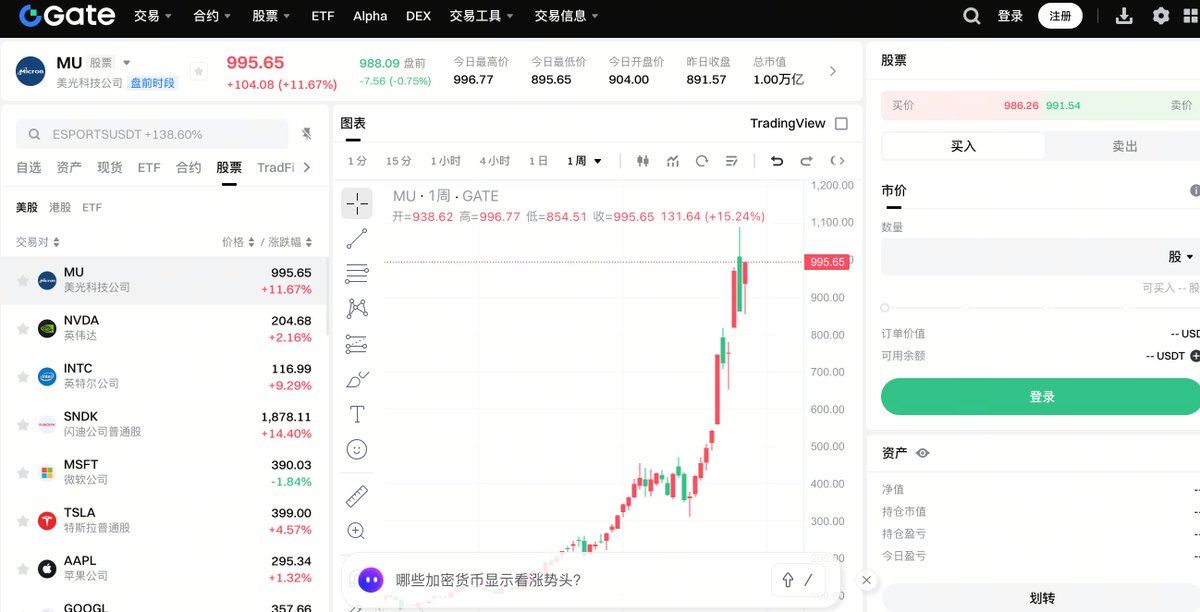This screenshot has width=1200, height=612.
Task: Close the AI assistant prompt bar
Action: [x=867, y=580]
